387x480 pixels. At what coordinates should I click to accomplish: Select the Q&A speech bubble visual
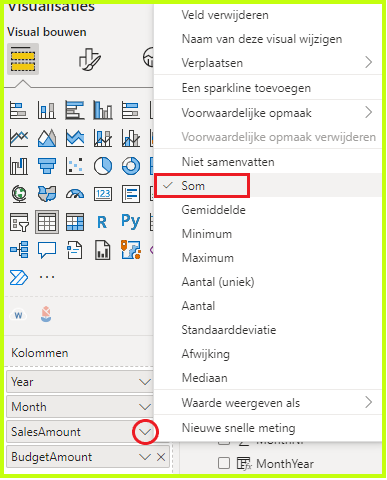[x=47, y=250]
